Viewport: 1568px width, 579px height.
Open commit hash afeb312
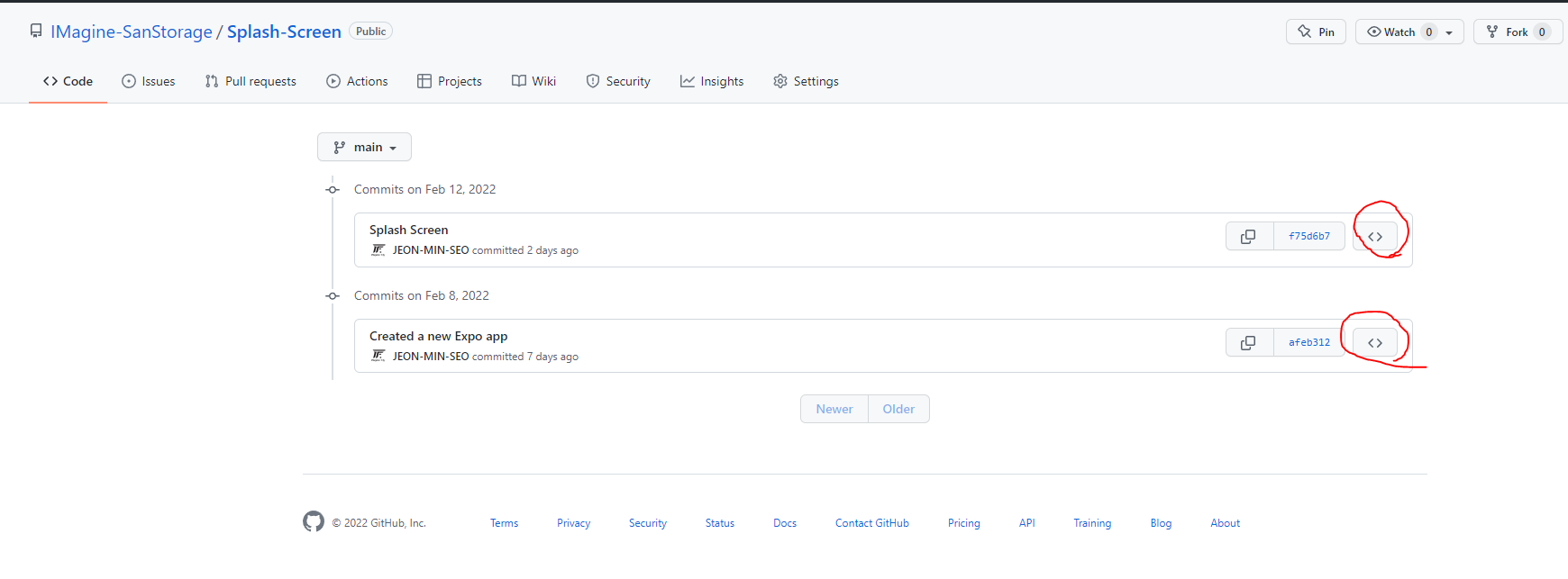pos(1309,342)
